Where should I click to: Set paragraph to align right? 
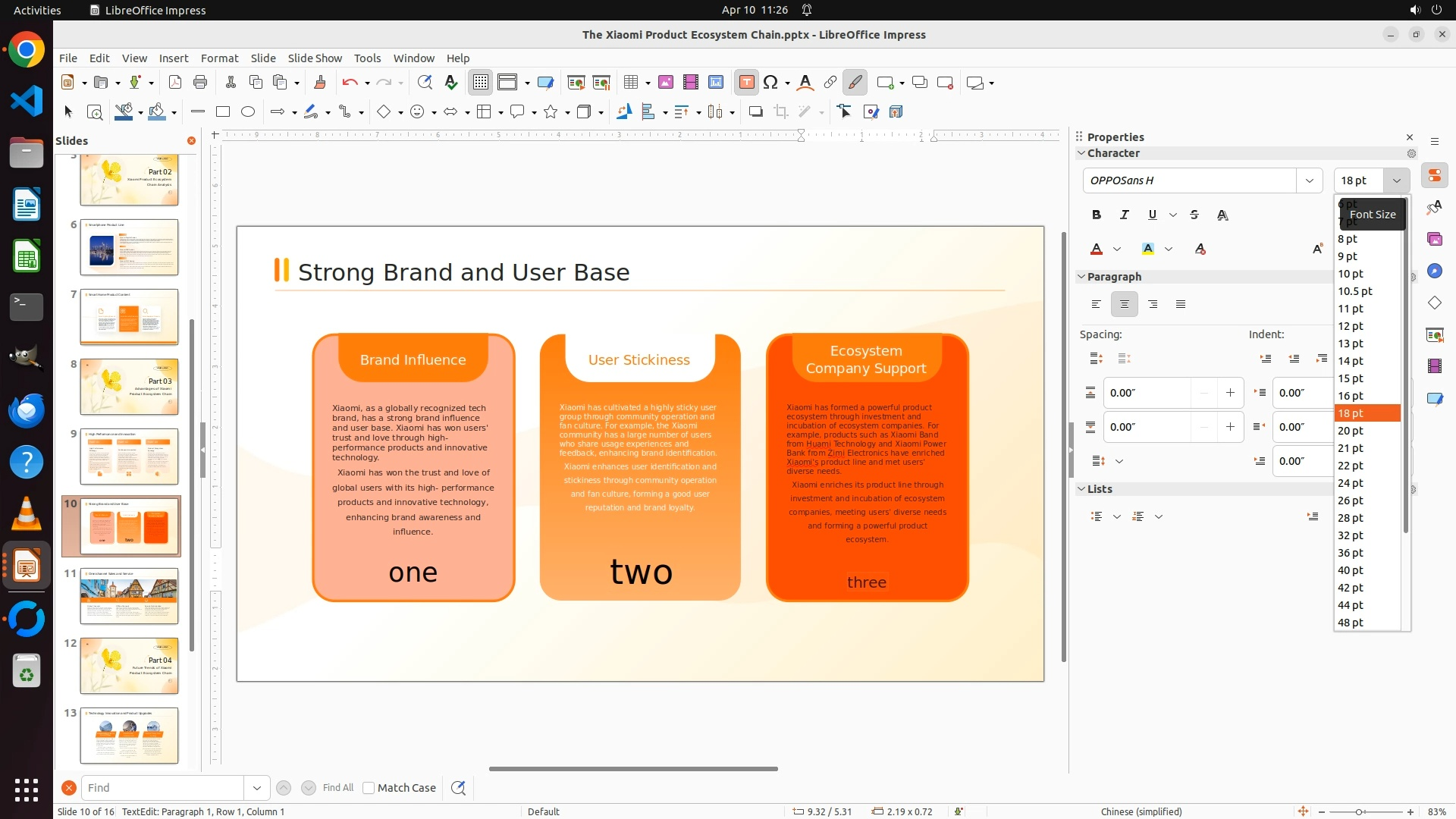click(x=1153, y=305)
